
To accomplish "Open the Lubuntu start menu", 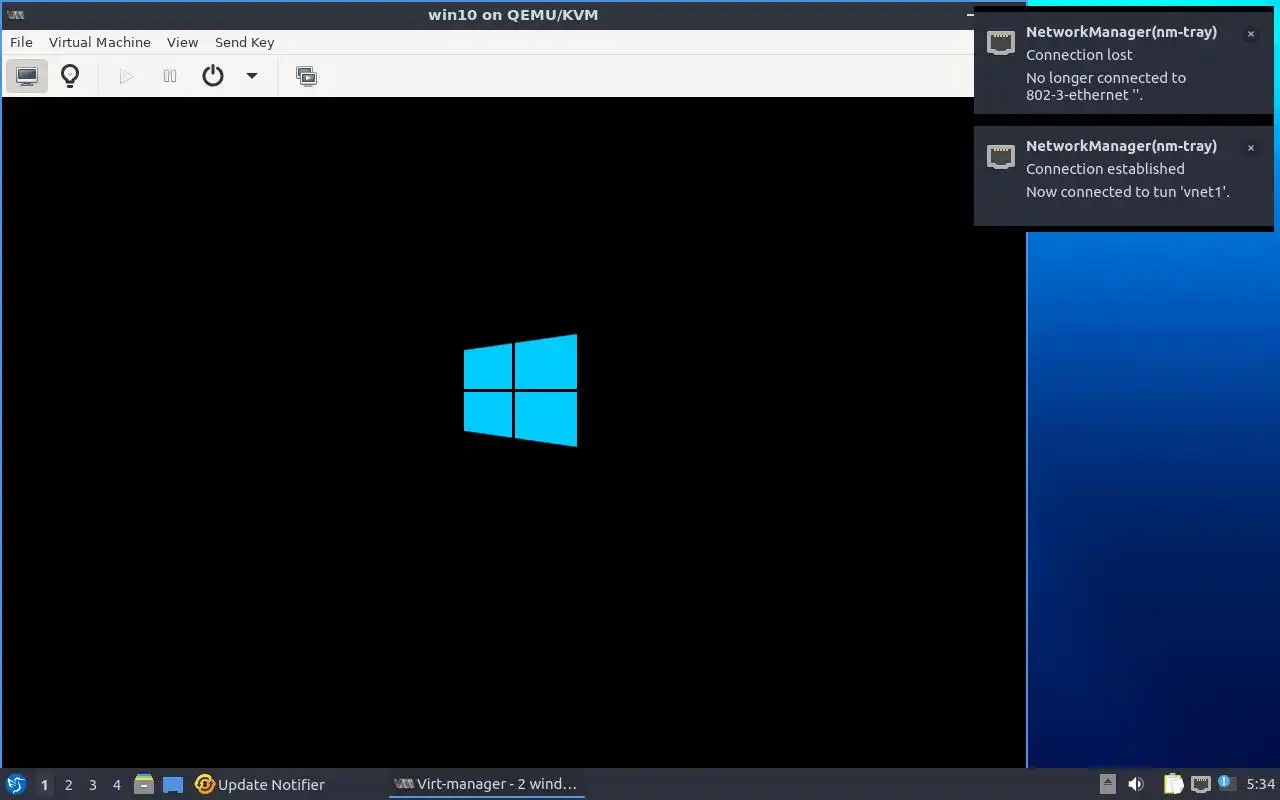I will (16, 784).
